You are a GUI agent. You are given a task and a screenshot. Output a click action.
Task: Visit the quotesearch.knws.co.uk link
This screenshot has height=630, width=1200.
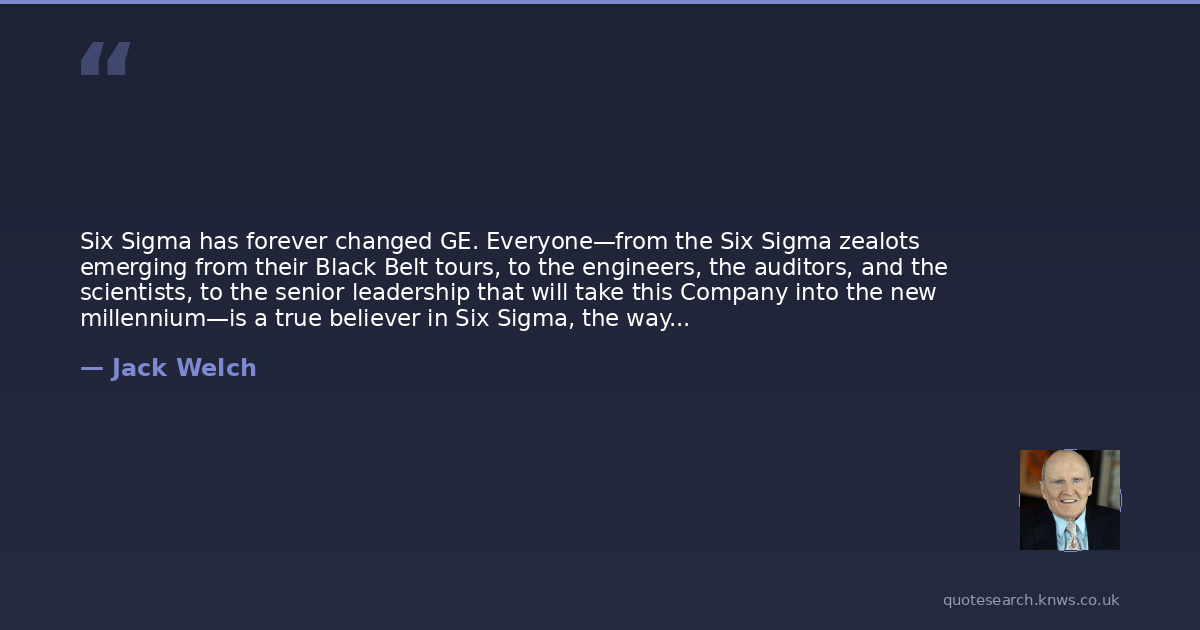point(1030,600)
